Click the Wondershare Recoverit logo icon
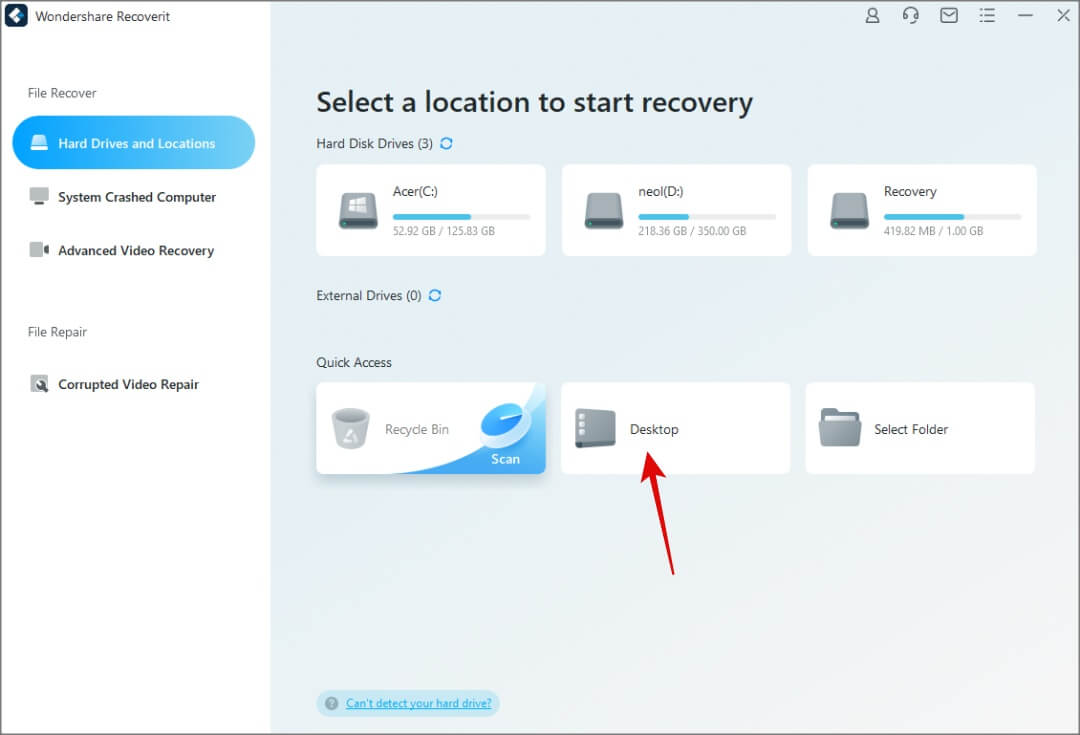Screen dimensions: 1080x735 (x=16, y=15)
